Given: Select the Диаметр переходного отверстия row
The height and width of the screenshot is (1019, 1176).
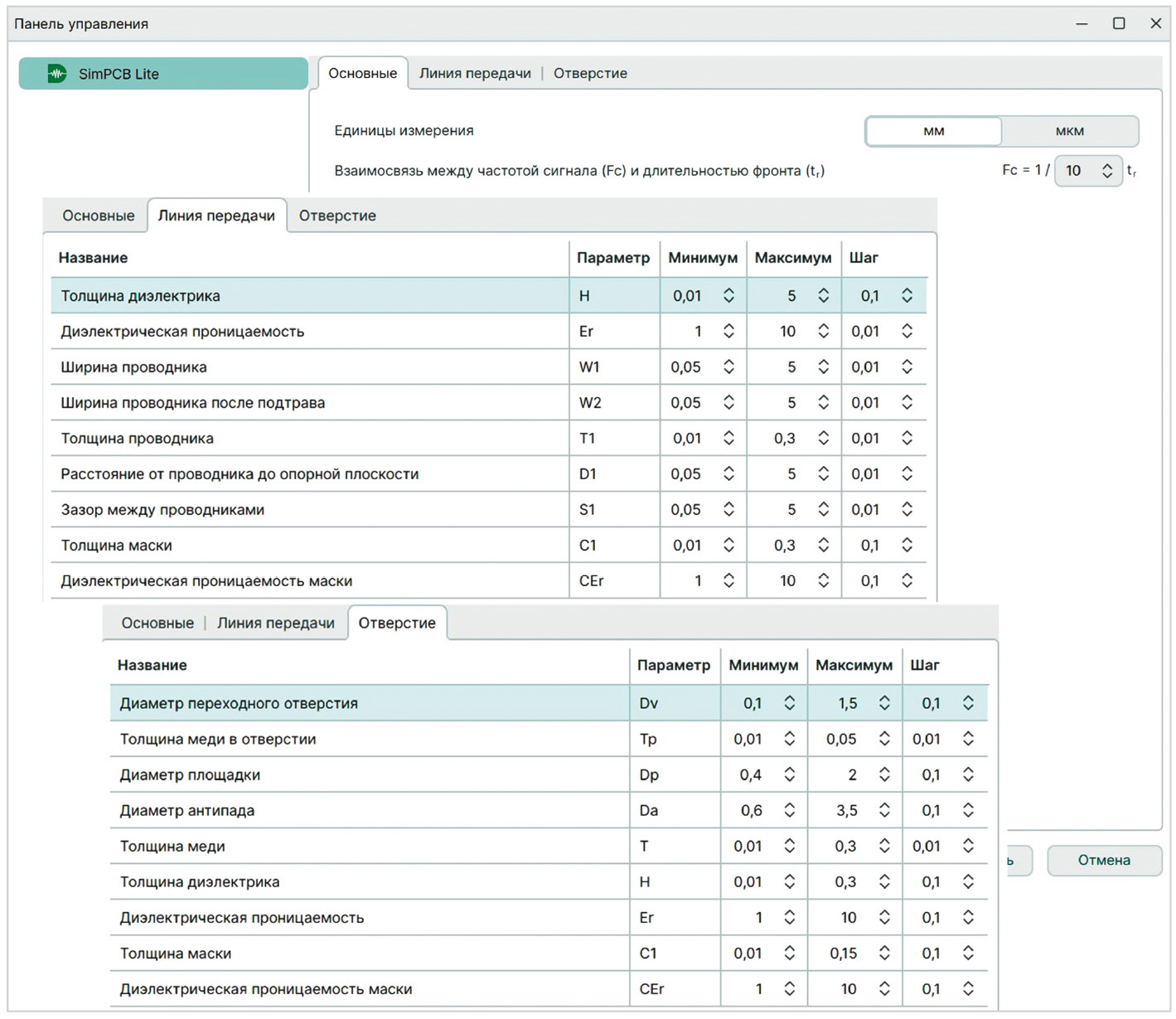Looking at the screenshot, I should (549, 703).
